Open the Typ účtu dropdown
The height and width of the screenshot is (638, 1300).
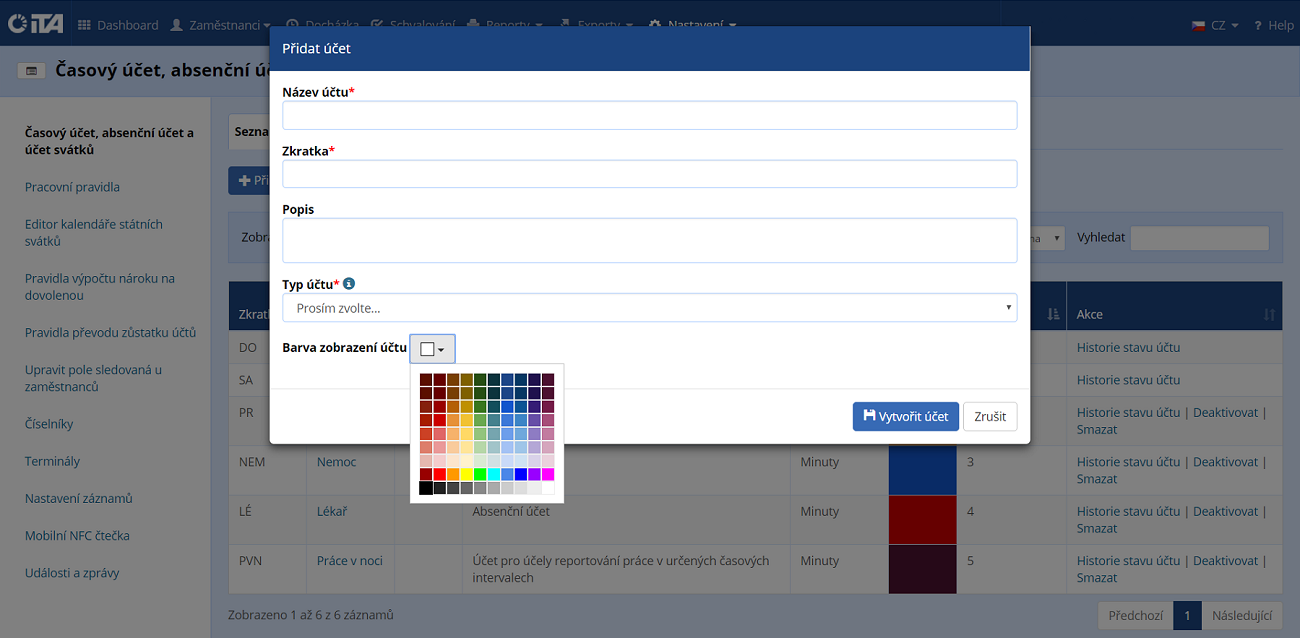coord(649,308)
